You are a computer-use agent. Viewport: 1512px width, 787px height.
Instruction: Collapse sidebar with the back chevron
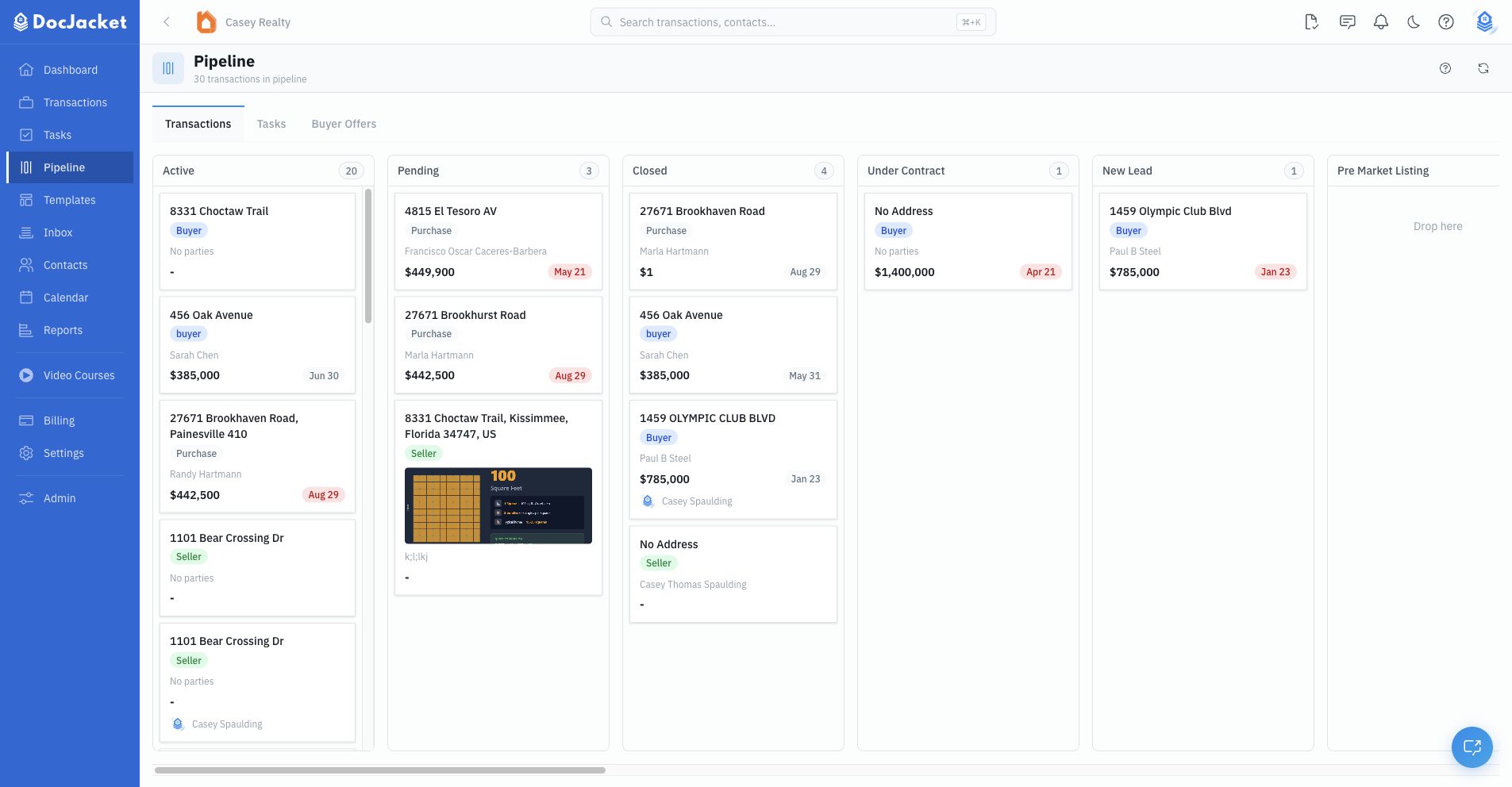[167, 22]
